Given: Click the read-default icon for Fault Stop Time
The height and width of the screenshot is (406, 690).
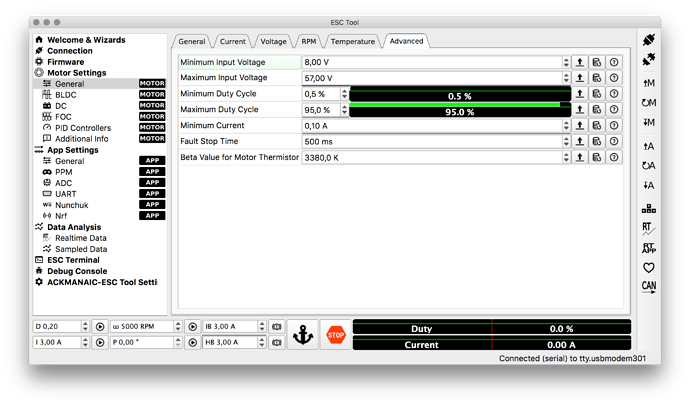Looking at the screenshot, I should (597, 141).
